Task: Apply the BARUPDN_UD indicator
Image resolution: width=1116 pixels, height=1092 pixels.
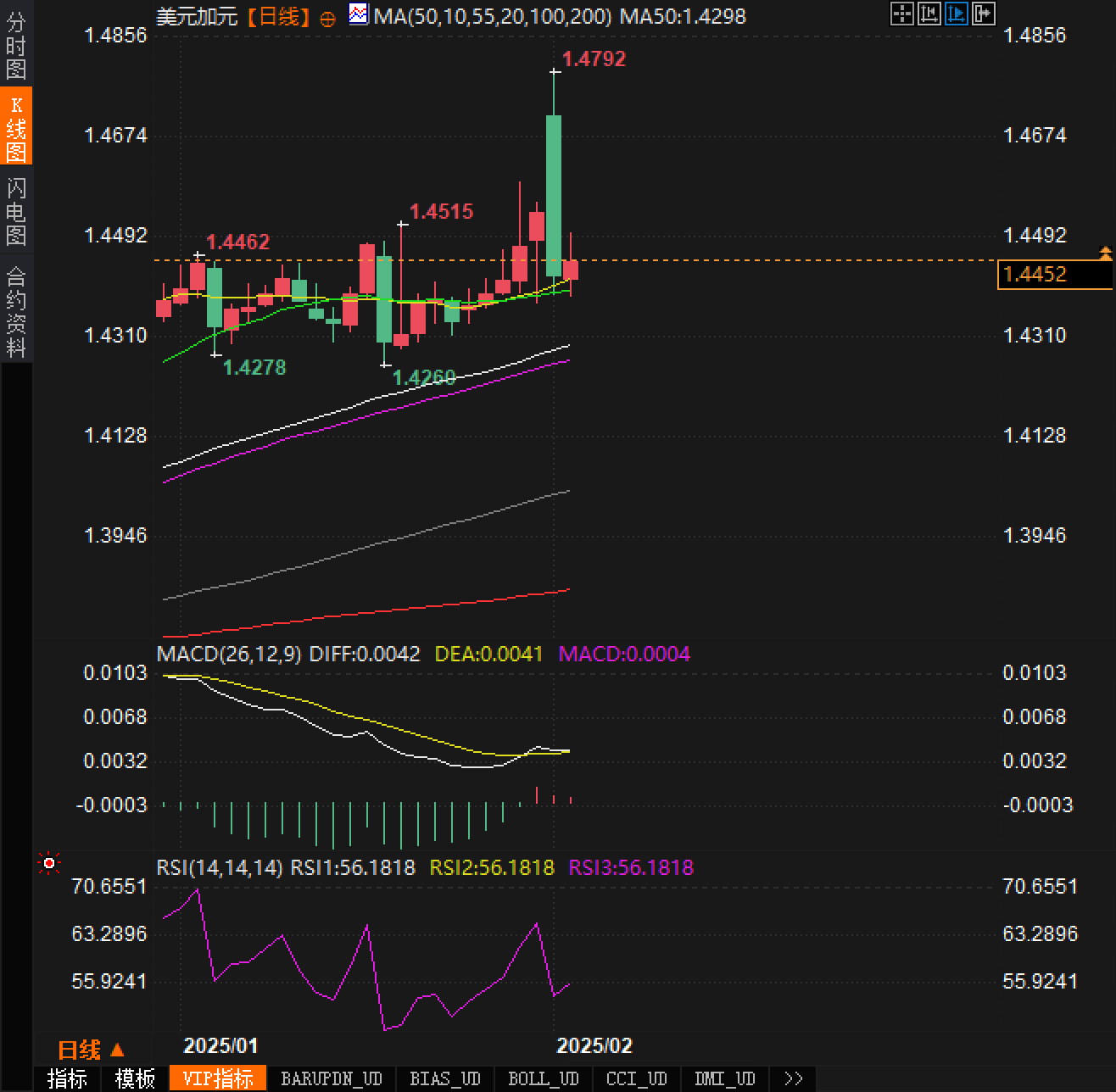Action: pos(332,1078)
